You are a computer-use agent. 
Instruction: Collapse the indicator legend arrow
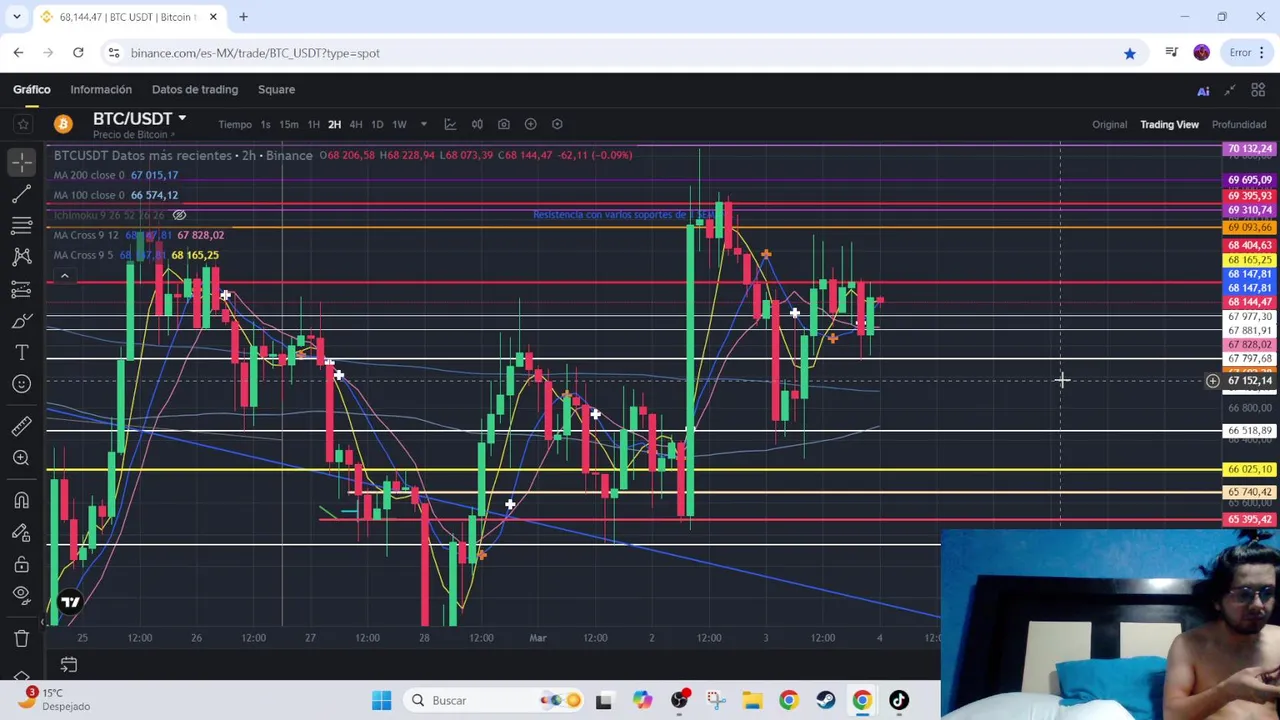tap(64, 276)
